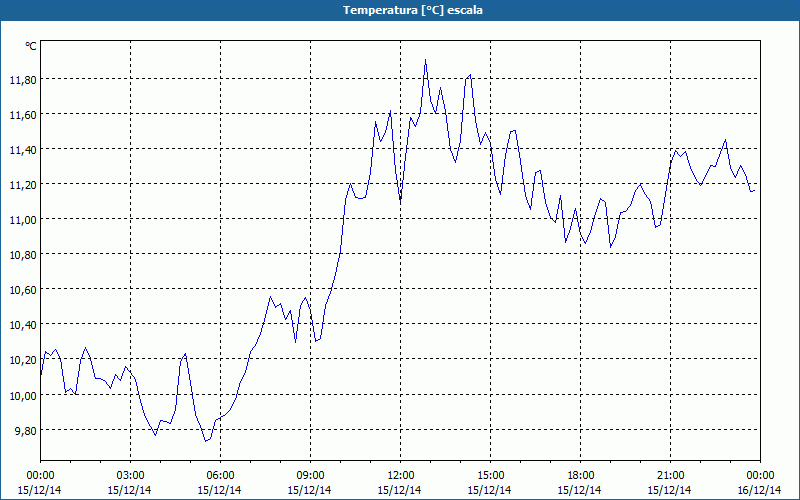Click the 'Temperatura [°C] escala' title bar
The image size is (800, 500).
(x=400, y=10)
